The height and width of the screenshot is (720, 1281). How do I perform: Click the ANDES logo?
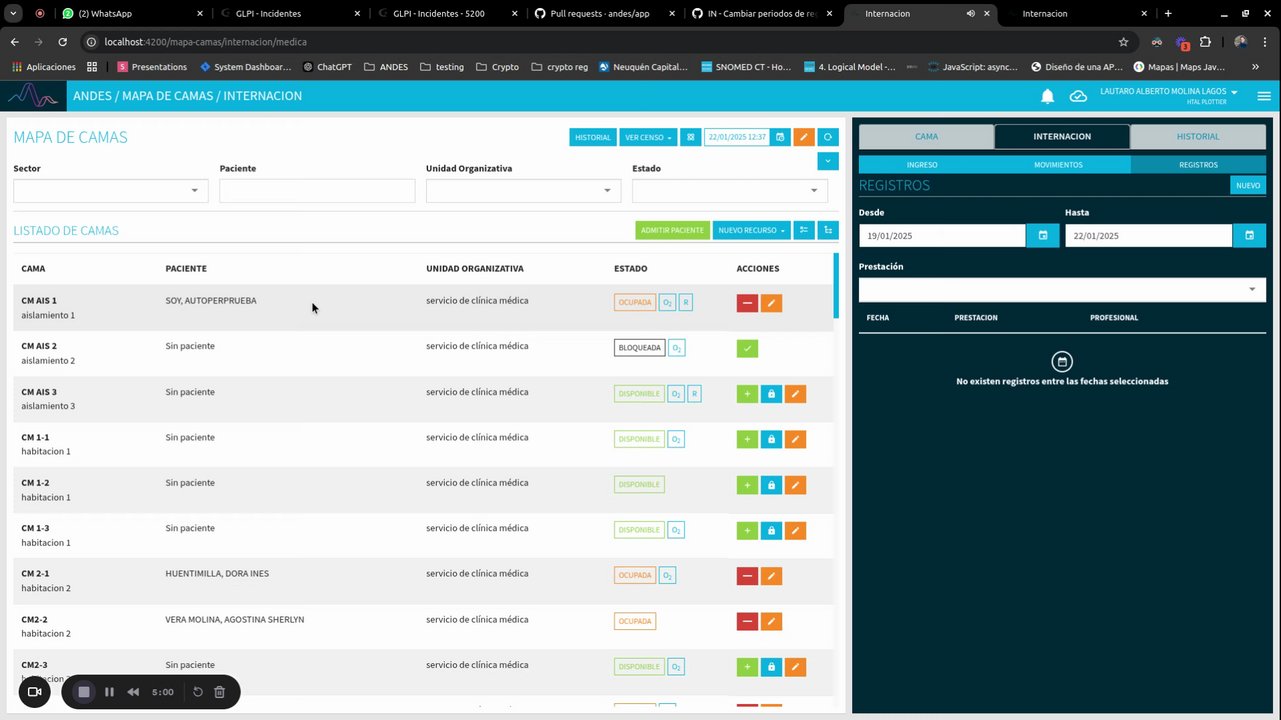pos(33,96)
